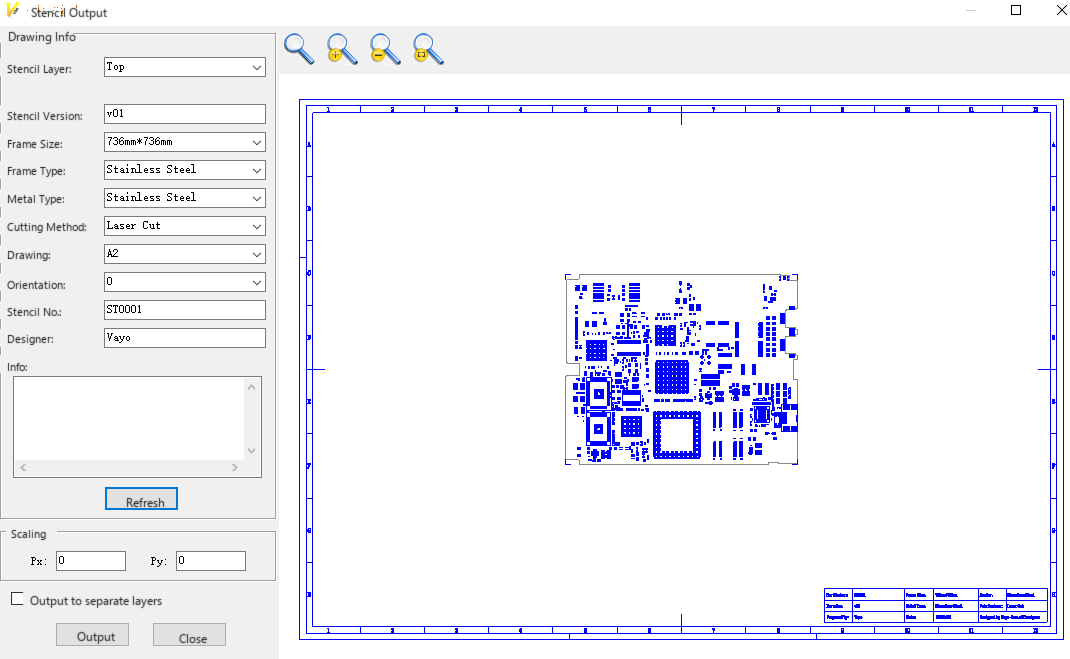Click the Stencil Version input field

pos(184,114)
